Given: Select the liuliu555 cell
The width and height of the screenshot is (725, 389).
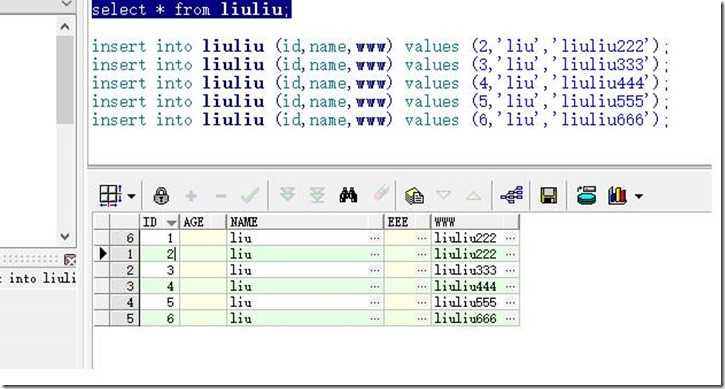Looking at the screenshot, I should [475, 303].
